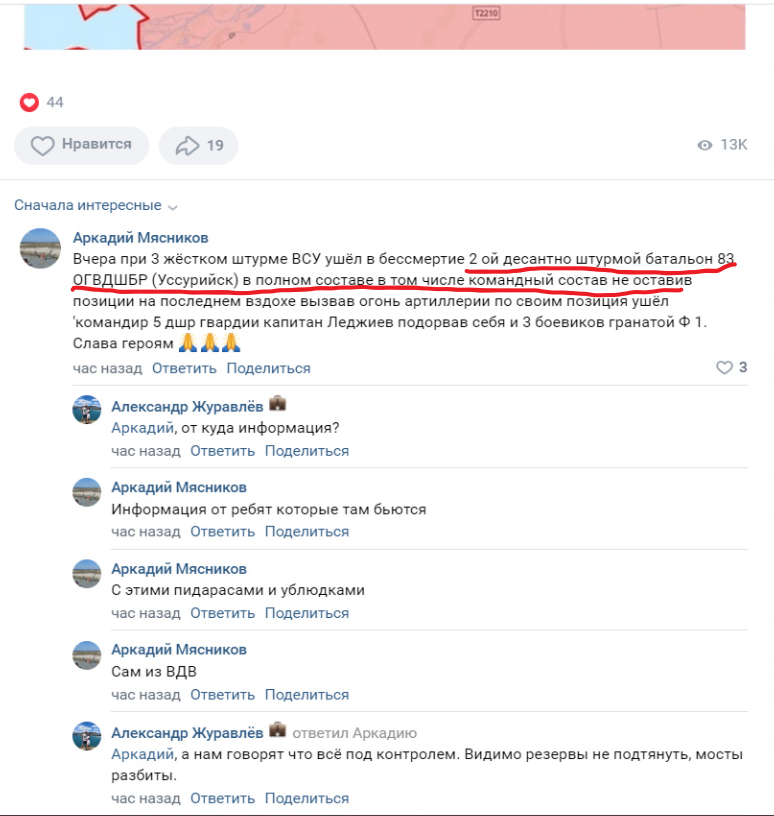Share the 'Информация от ребят' comment
774x816 pixels.
pos(307,532)
